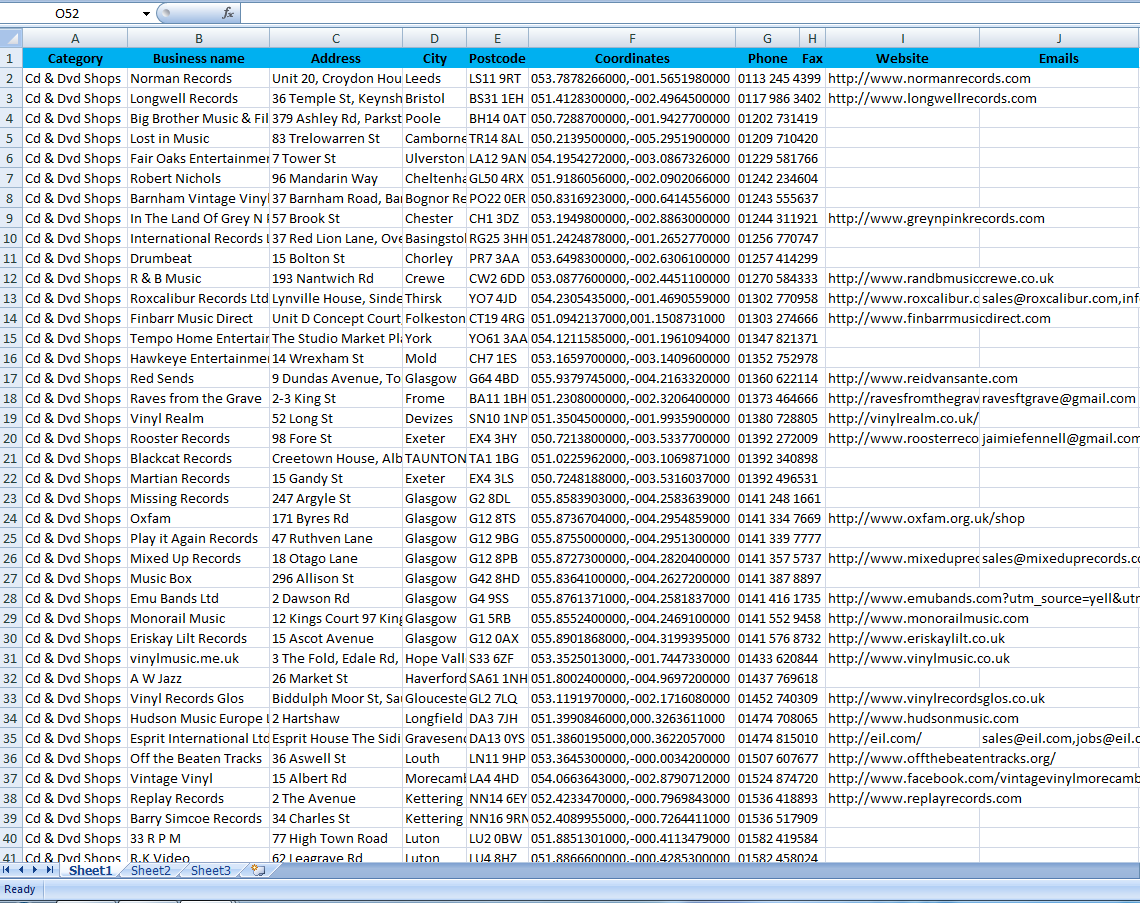This screenshot has height=903, width=1140.
Task: Select postcode cell 'LS11 9RT'
Action: tap(497, 79)
